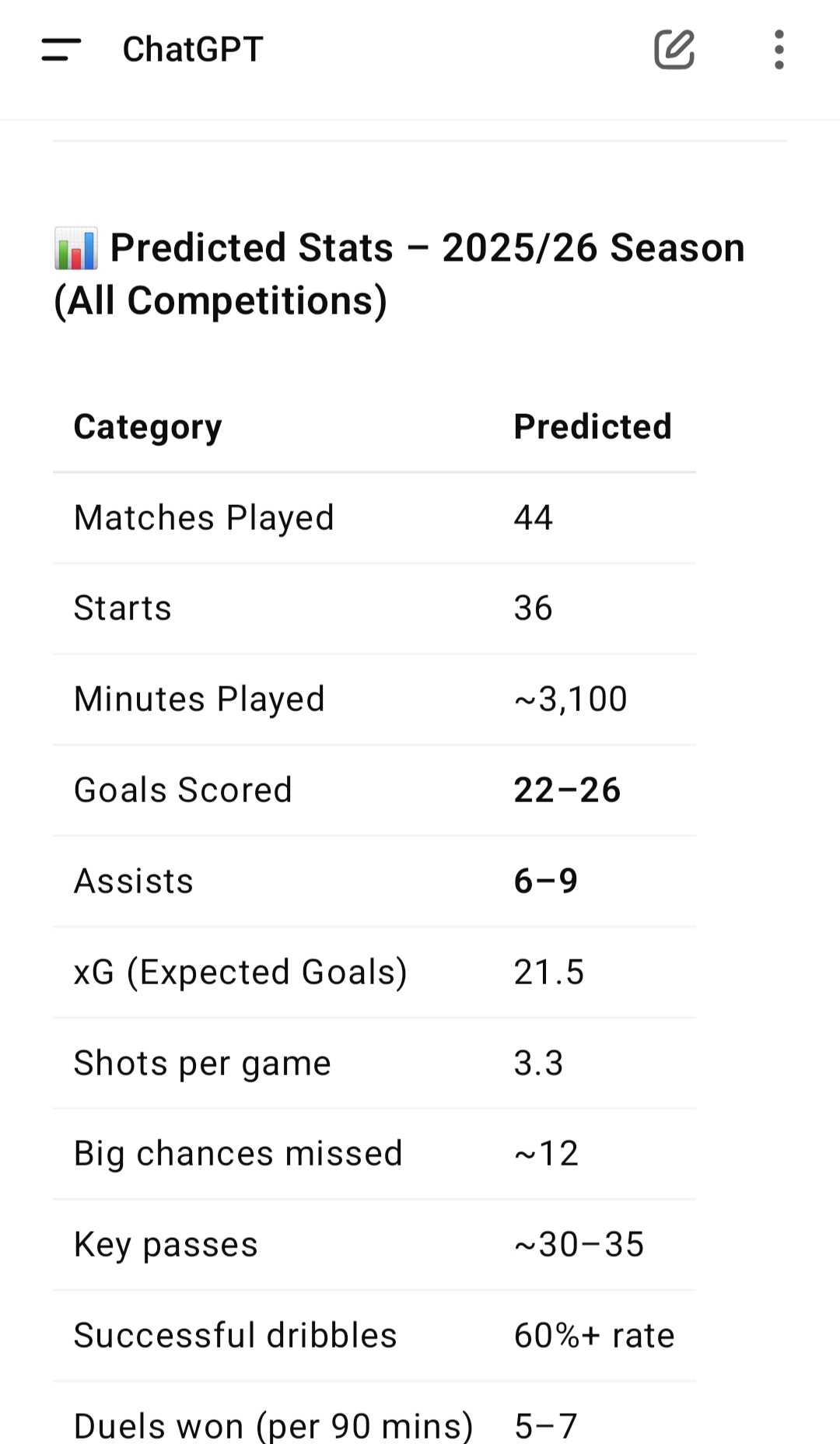Tap the Assists 6–9 value
Image resolution: width=840 pixels, height=1444 pixels.
[x=546, y=881]
